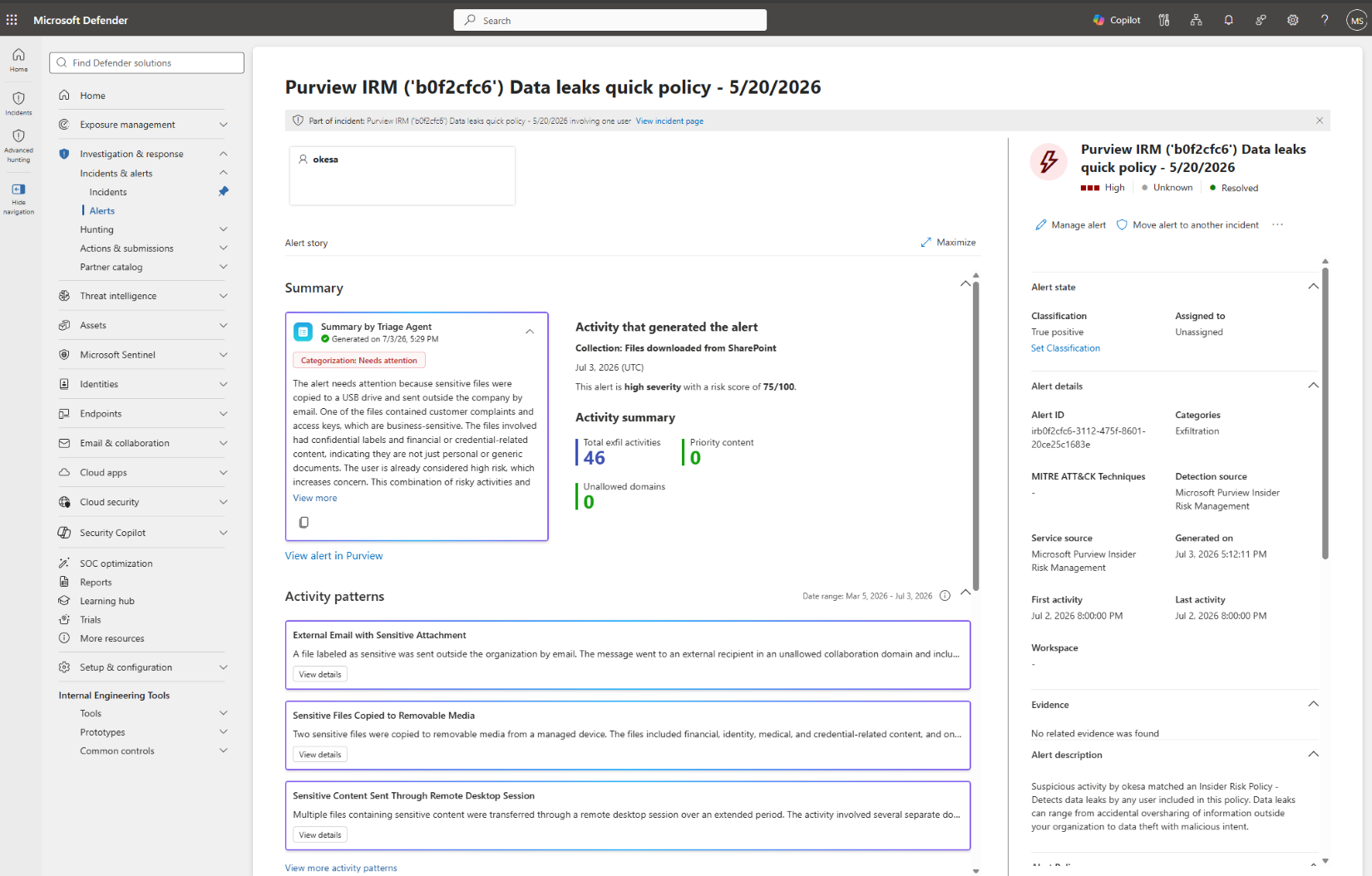Click the alert story vertical scrollbar
1372x876 pixels.
(x=976, y=436)
